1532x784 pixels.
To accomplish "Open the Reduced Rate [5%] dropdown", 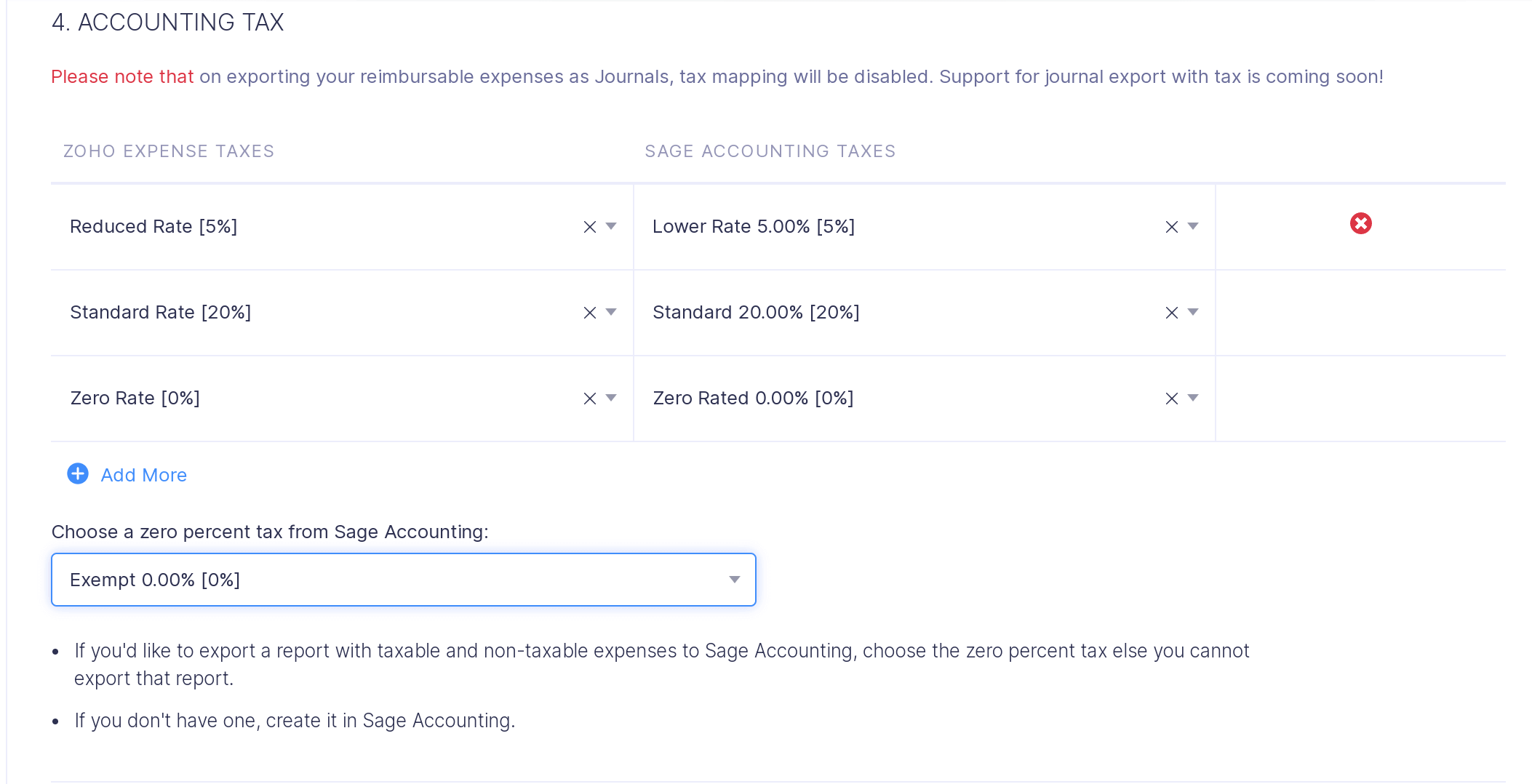I will tap(612, 226).
